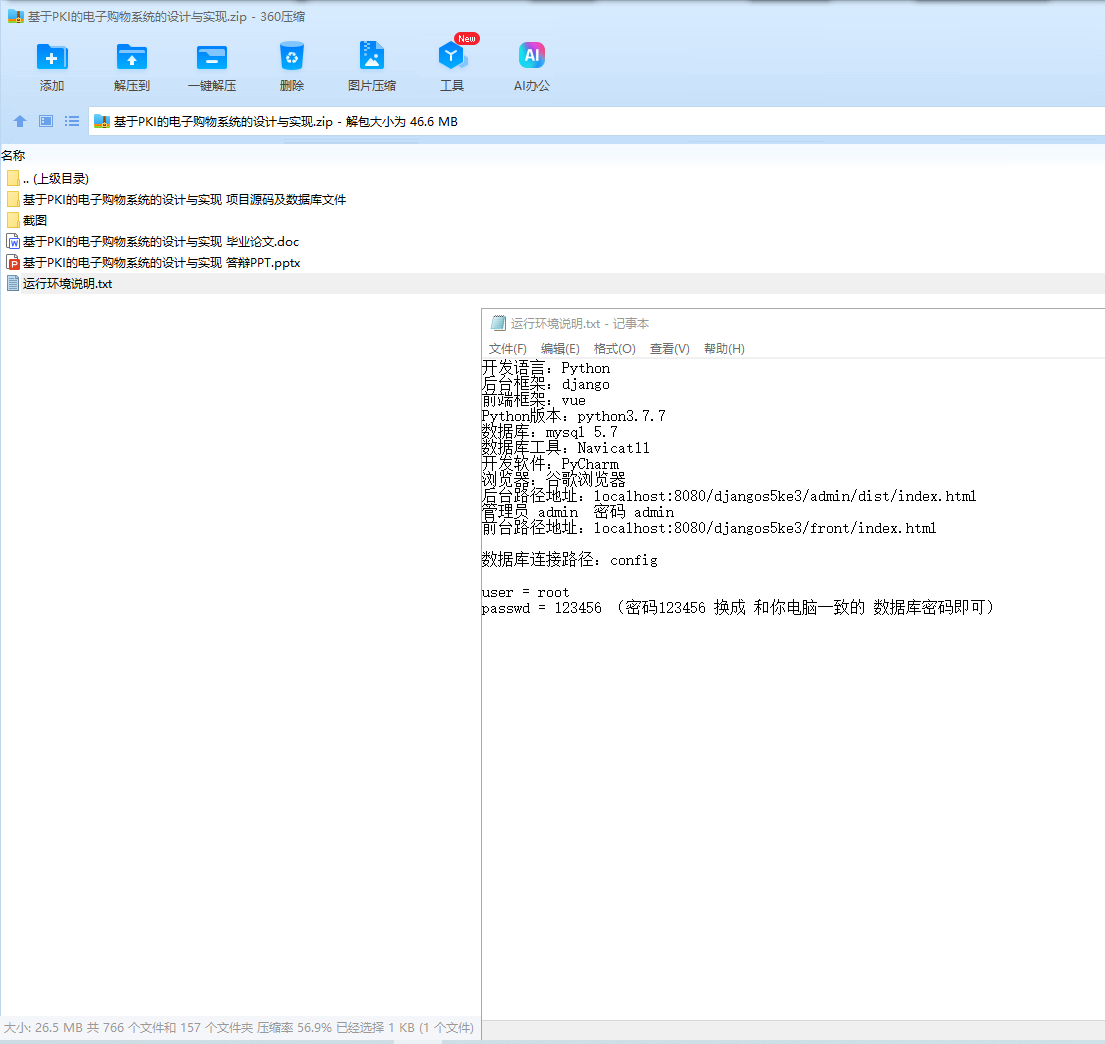Click the 数据库: mysql 5.7 line
This screenshot has width=1105, height=1044.
[x=550, y=432]
